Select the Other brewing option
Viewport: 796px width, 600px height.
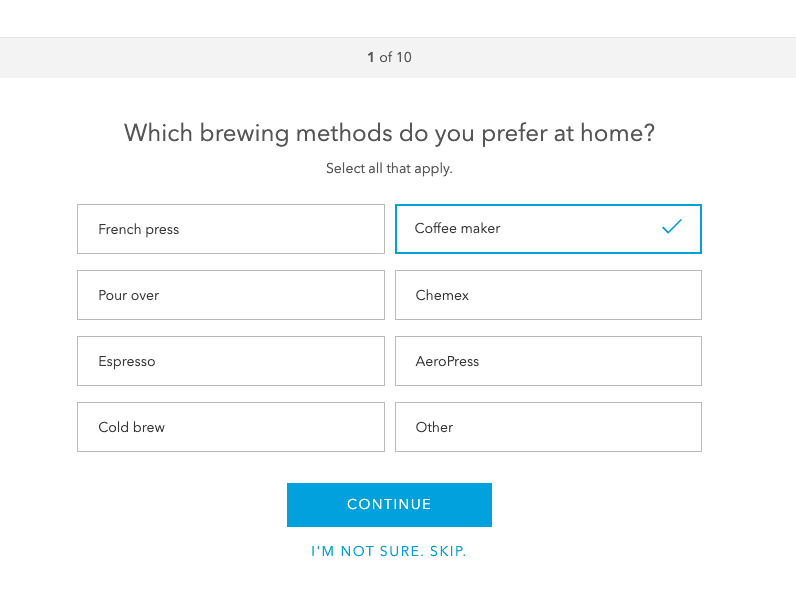[548, 427]
